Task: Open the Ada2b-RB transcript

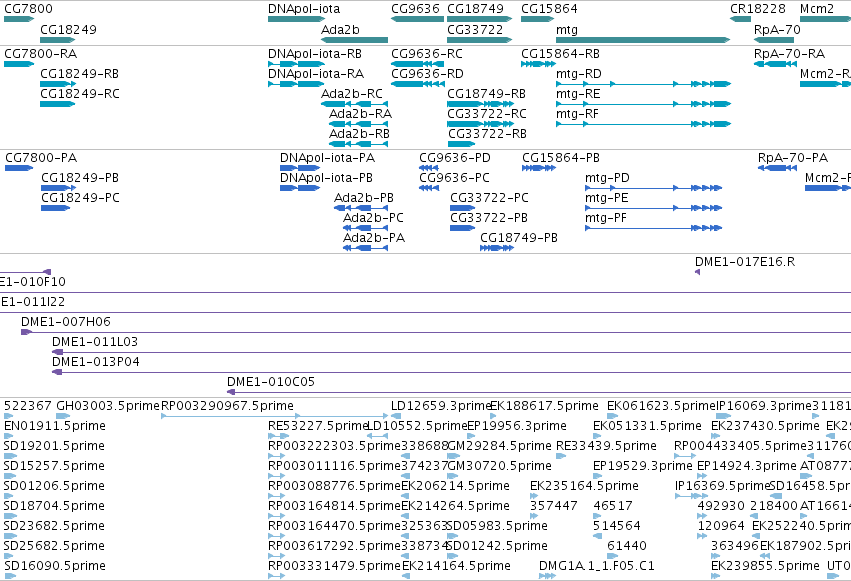Action: click(358, 144)
